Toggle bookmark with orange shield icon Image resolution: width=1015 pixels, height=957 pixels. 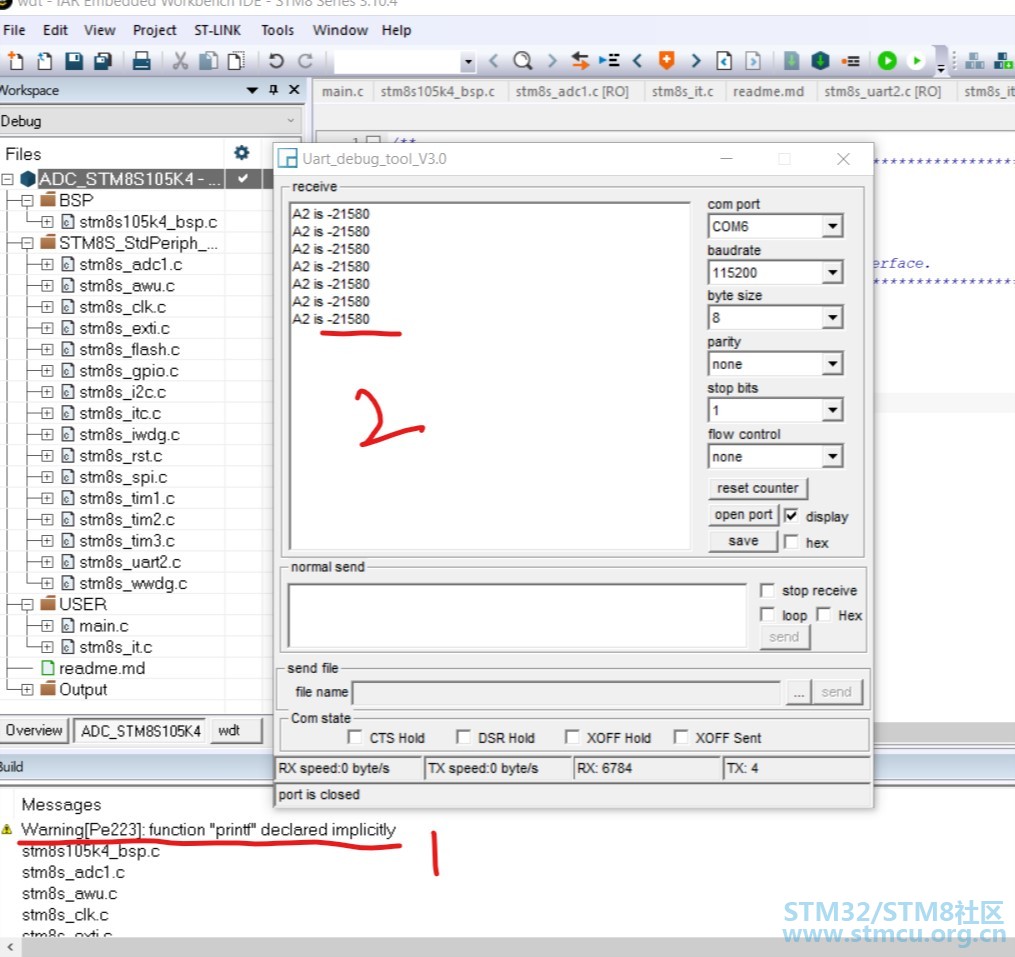pyautogui.click(x=666, y=61)
